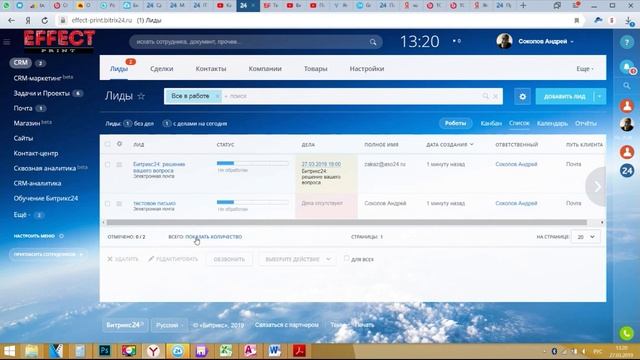The height and width of the screenshot is (360, 640).
Task: Open the help question mark icon
Action: (627, 42)
